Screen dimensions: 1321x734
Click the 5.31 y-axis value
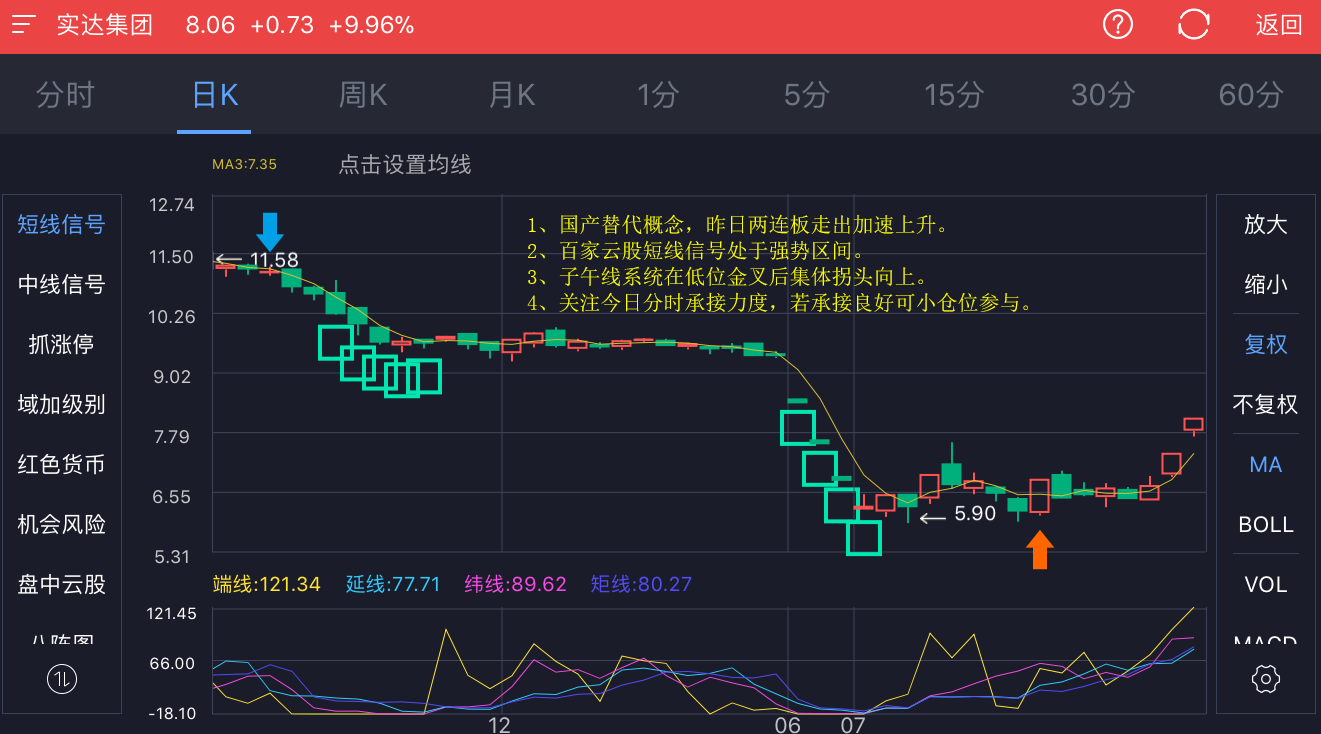pos(171,557)
